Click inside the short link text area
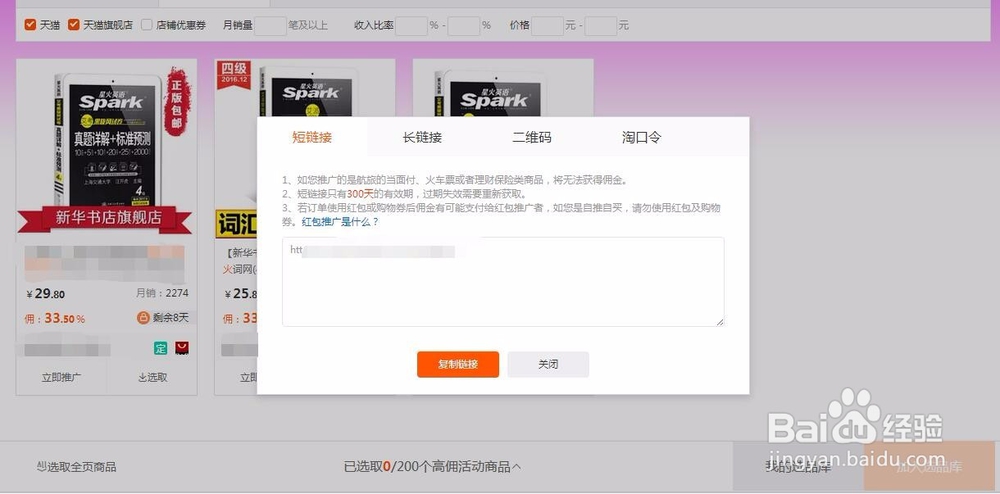The image size is (1000, 494). click(x=503, y=282)
